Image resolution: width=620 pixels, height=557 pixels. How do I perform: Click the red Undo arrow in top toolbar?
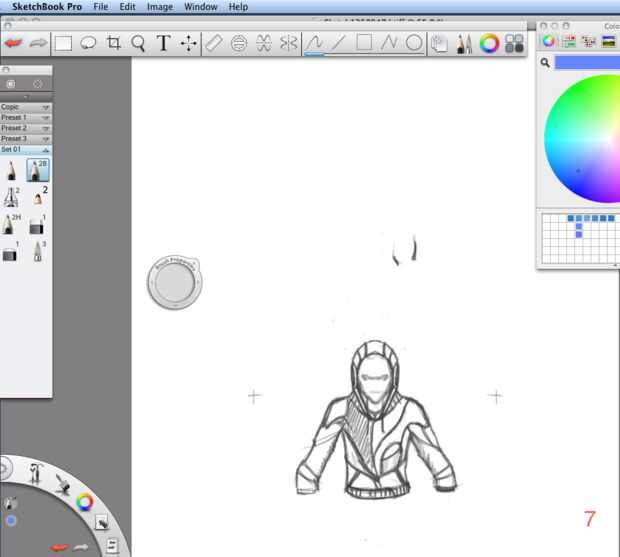pos(13,43)
